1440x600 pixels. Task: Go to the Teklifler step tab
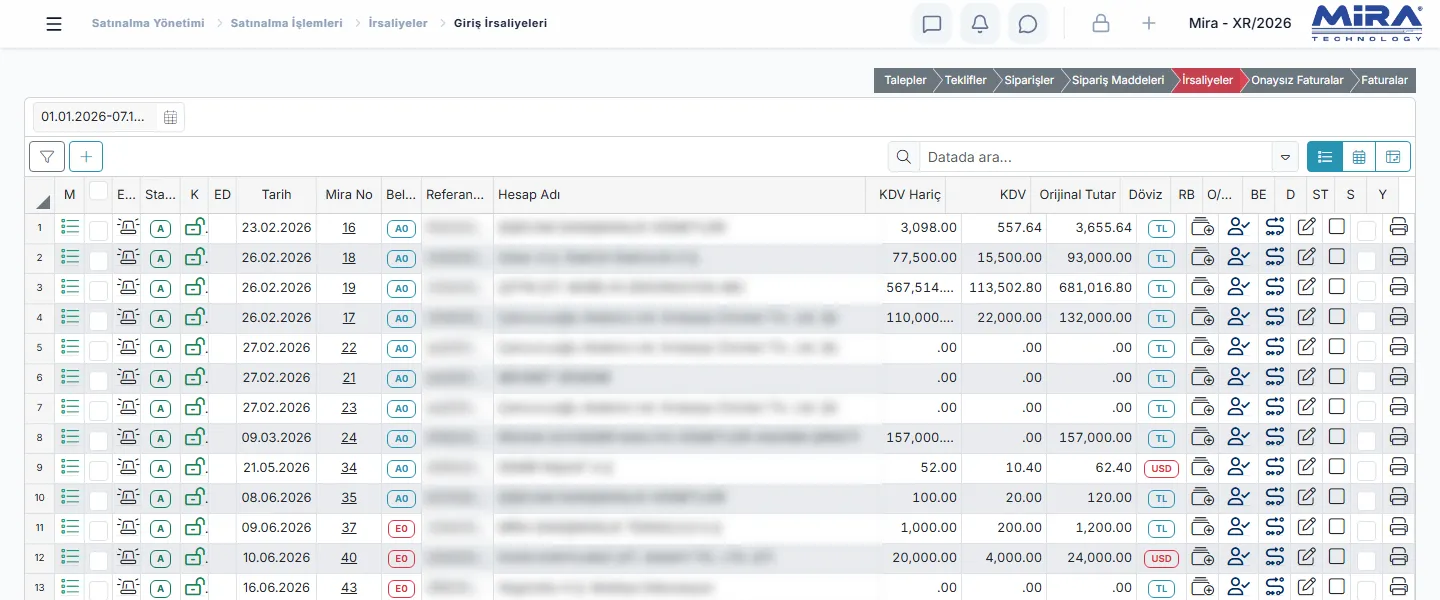pyautogui.click(x=965, y=80)
